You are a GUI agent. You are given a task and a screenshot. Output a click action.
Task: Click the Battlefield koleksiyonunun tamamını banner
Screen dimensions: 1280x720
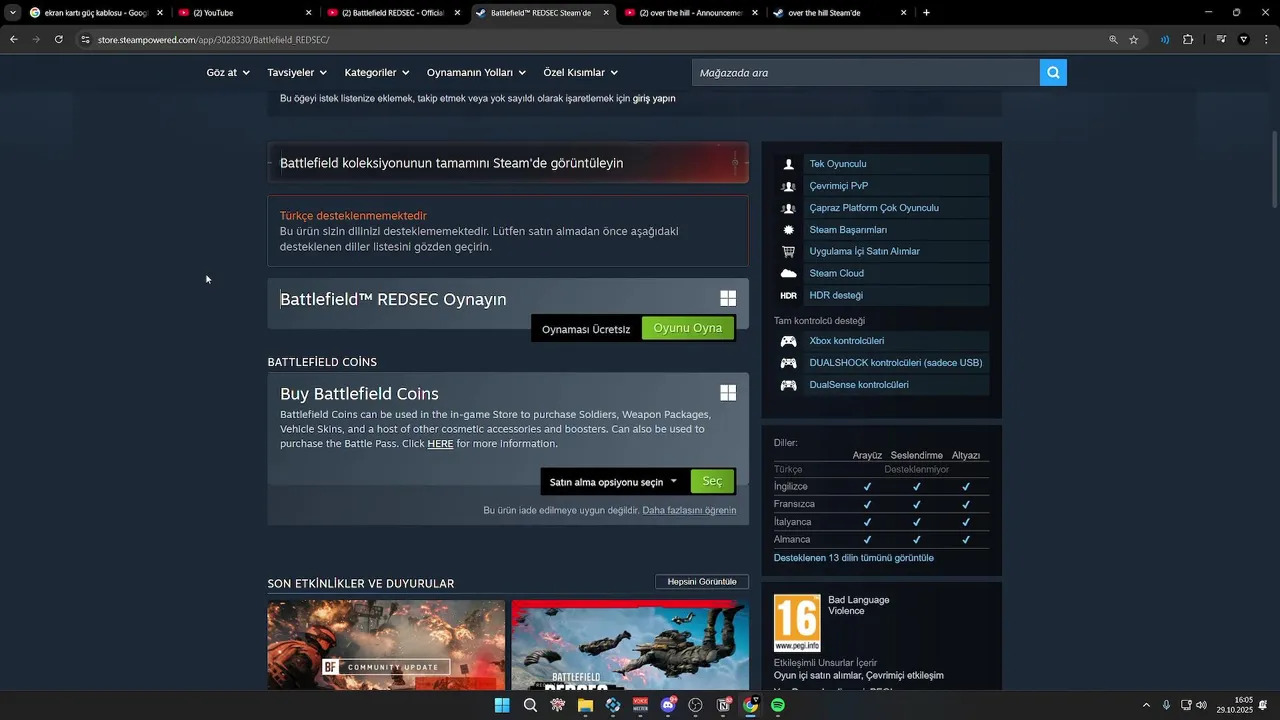(508, 163)
